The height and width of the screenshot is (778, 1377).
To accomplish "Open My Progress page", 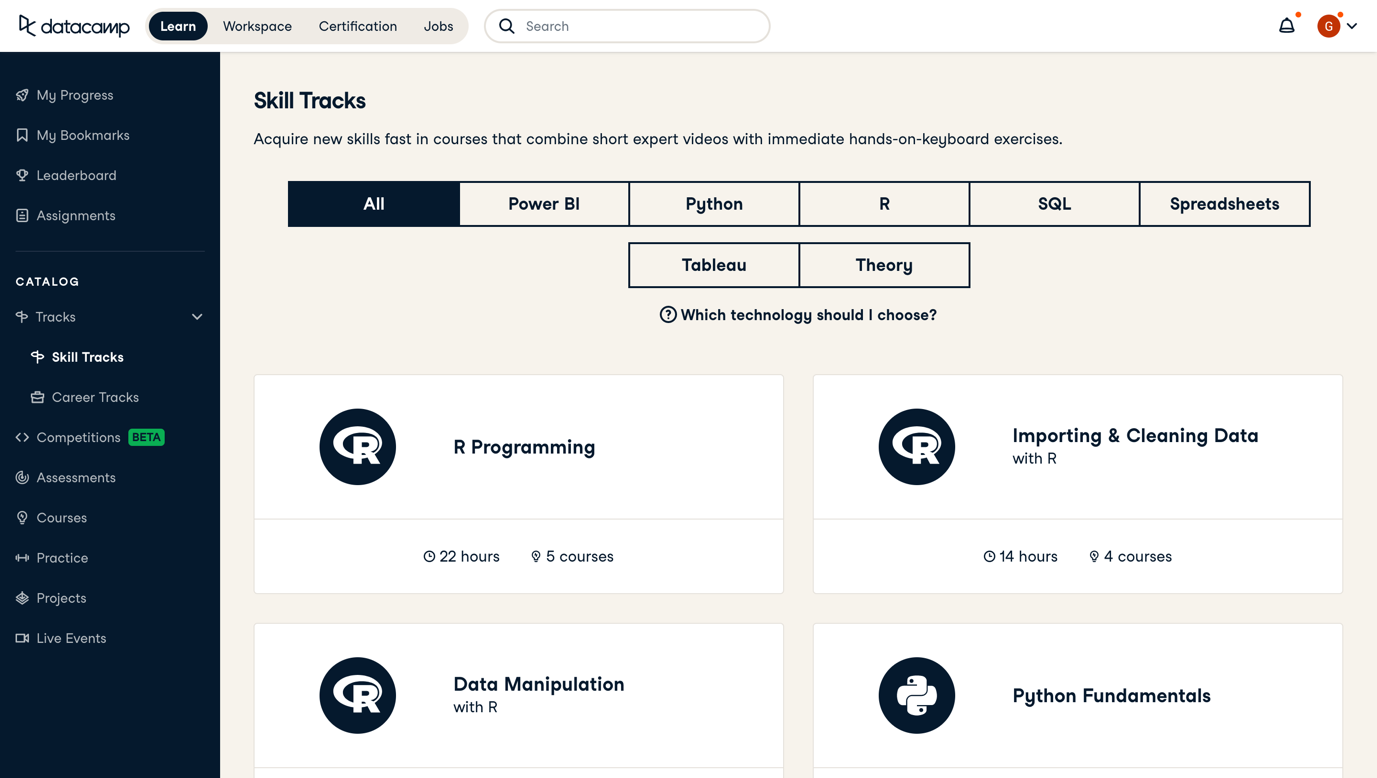I will coord(75,95).
